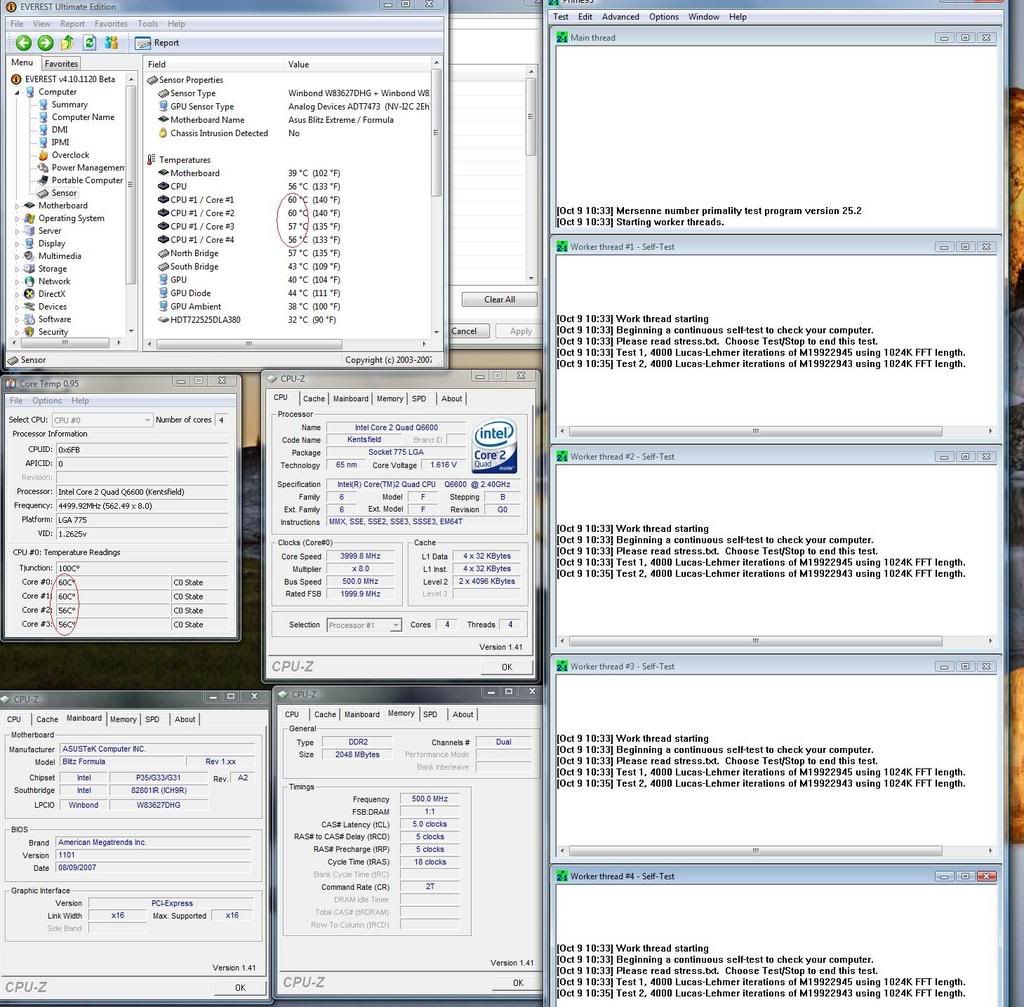Expand the Operating System tree node
The width and height of the screenshot is (1024, 1007).
pos(17,218)
